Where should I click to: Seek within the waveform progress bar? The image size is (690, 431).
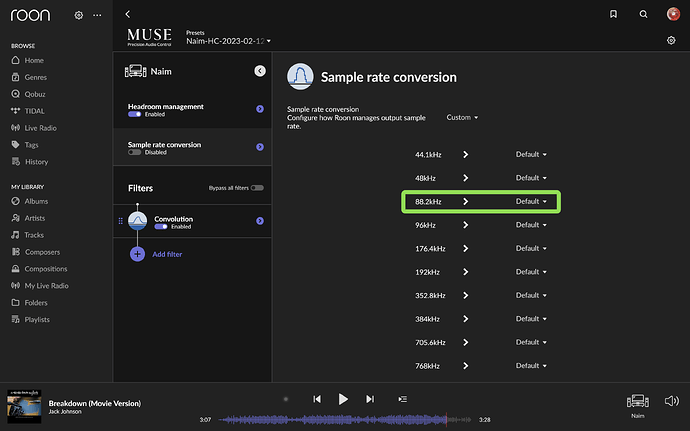pyautogui.click(x=345, y=420)
